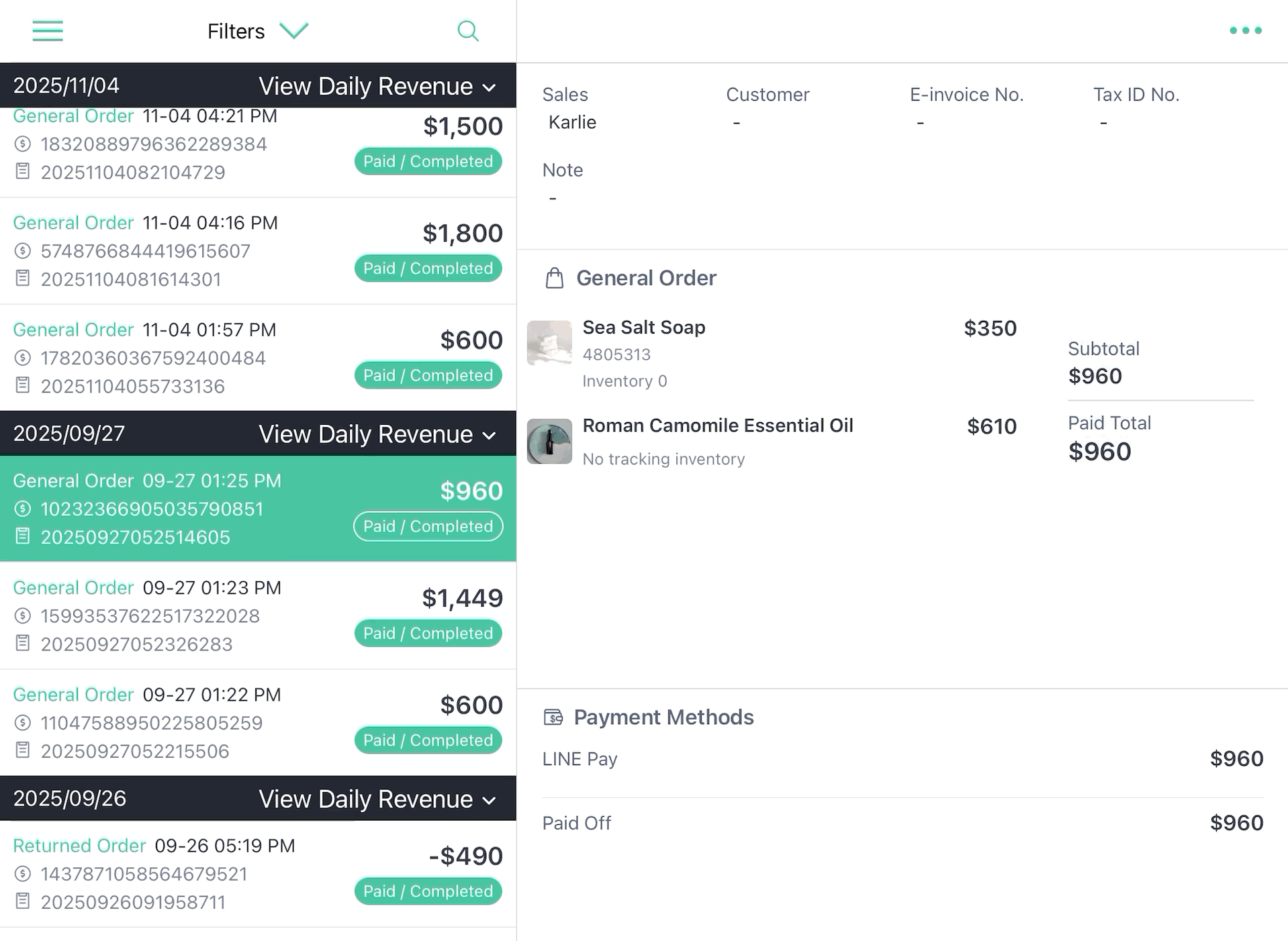
Task: Click the dollar icon beside 1782036036759240​0484
Action: click(23, 358)
